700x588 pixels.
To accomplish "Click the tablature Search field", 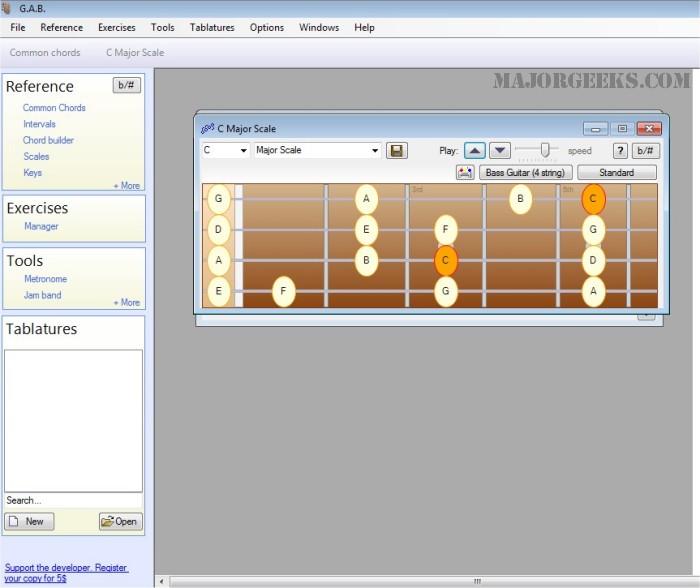I will click(x=73, y=500).
